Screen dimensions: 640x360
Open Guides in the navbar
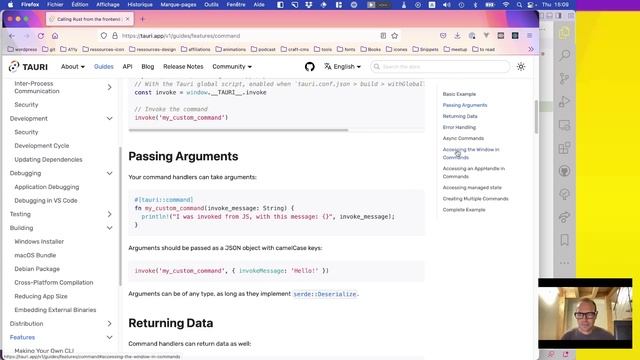click(104, 67)
